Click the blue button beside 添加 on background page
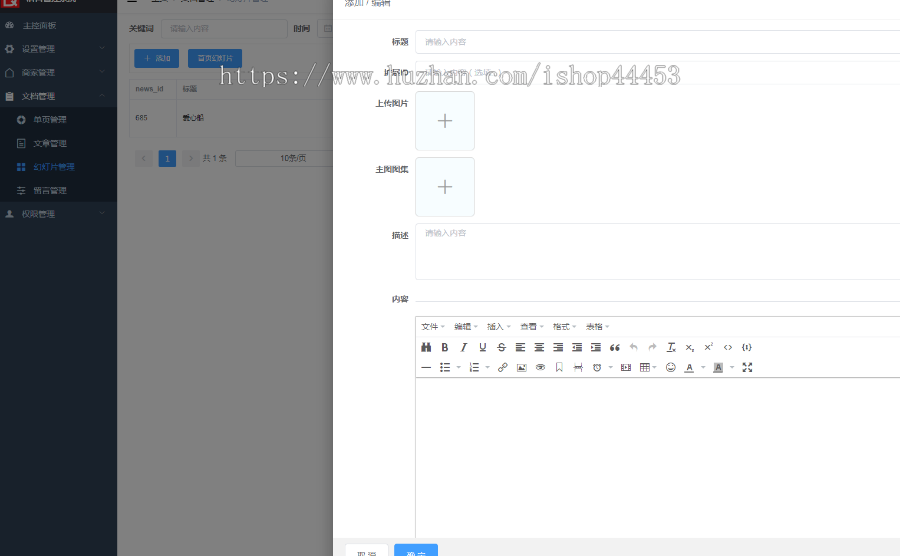 click(215, 59)
